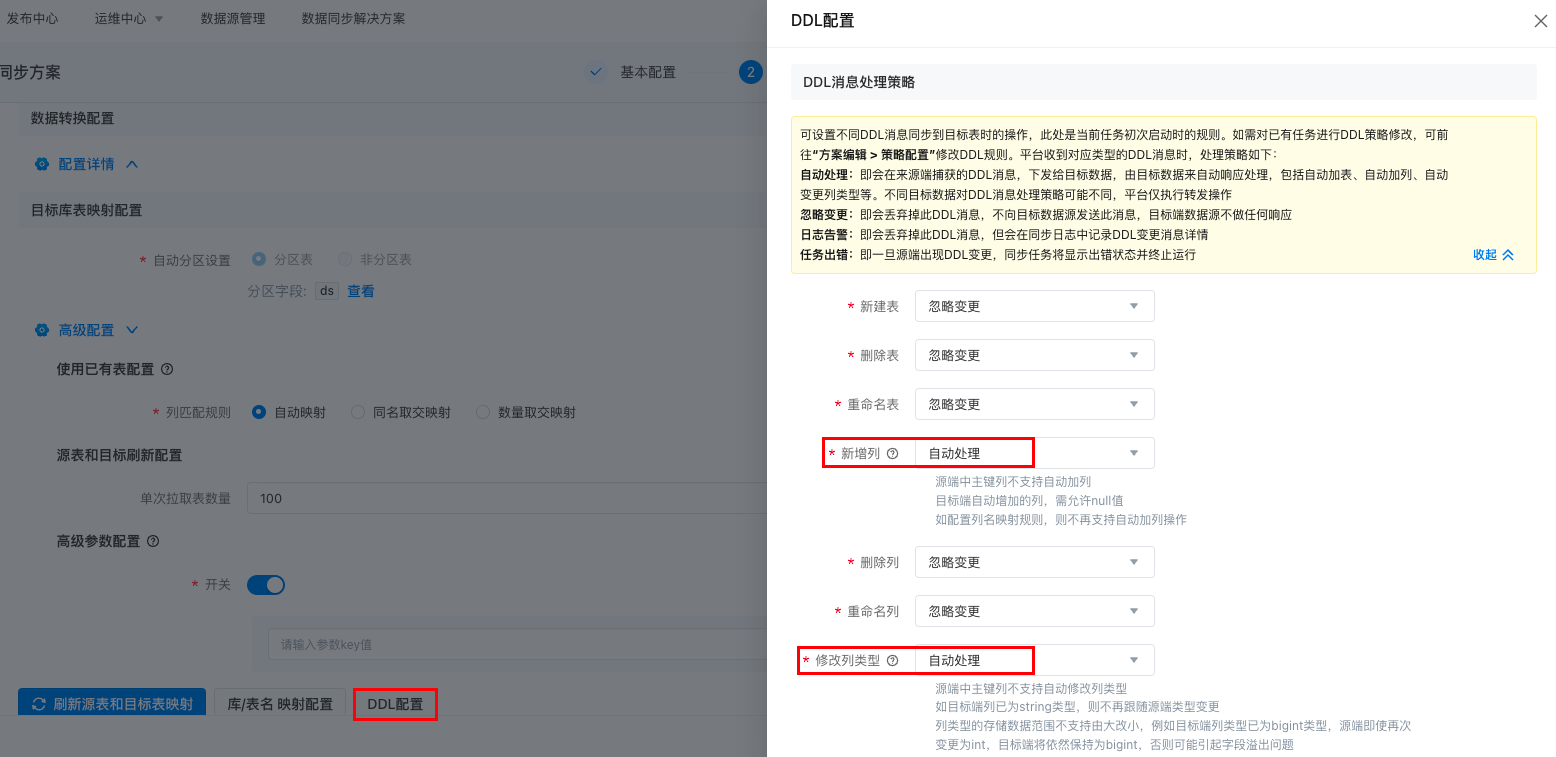Open the 重命名列 strategy dropdown
1556x757 pixels.
click(1035, 611)
